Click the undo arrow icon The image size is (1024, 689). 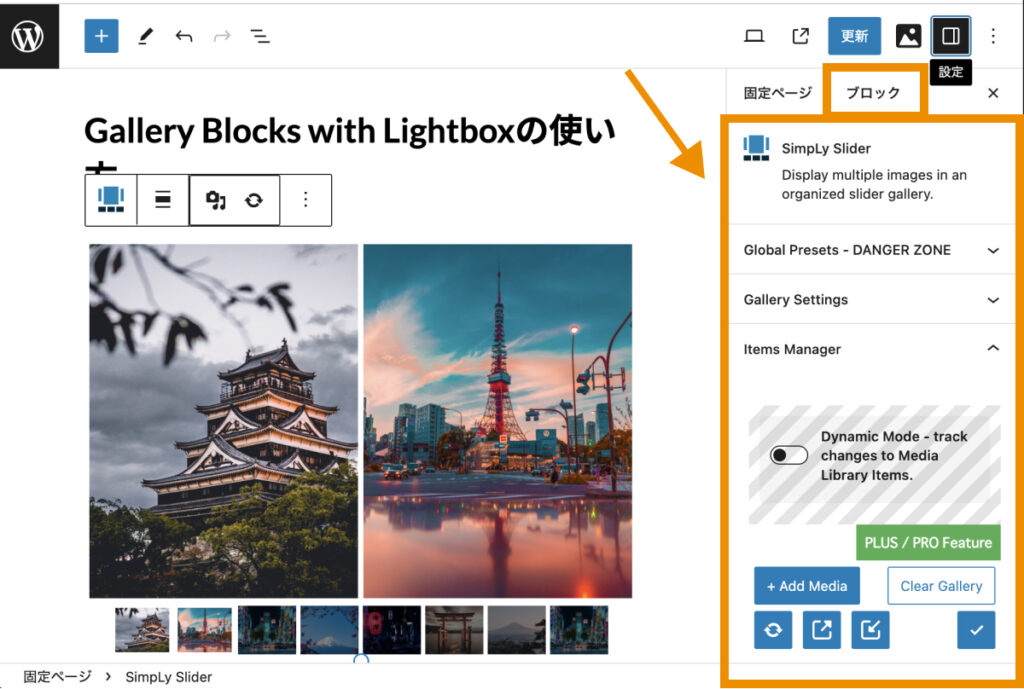pyautogui.click(x=183, y=35)
